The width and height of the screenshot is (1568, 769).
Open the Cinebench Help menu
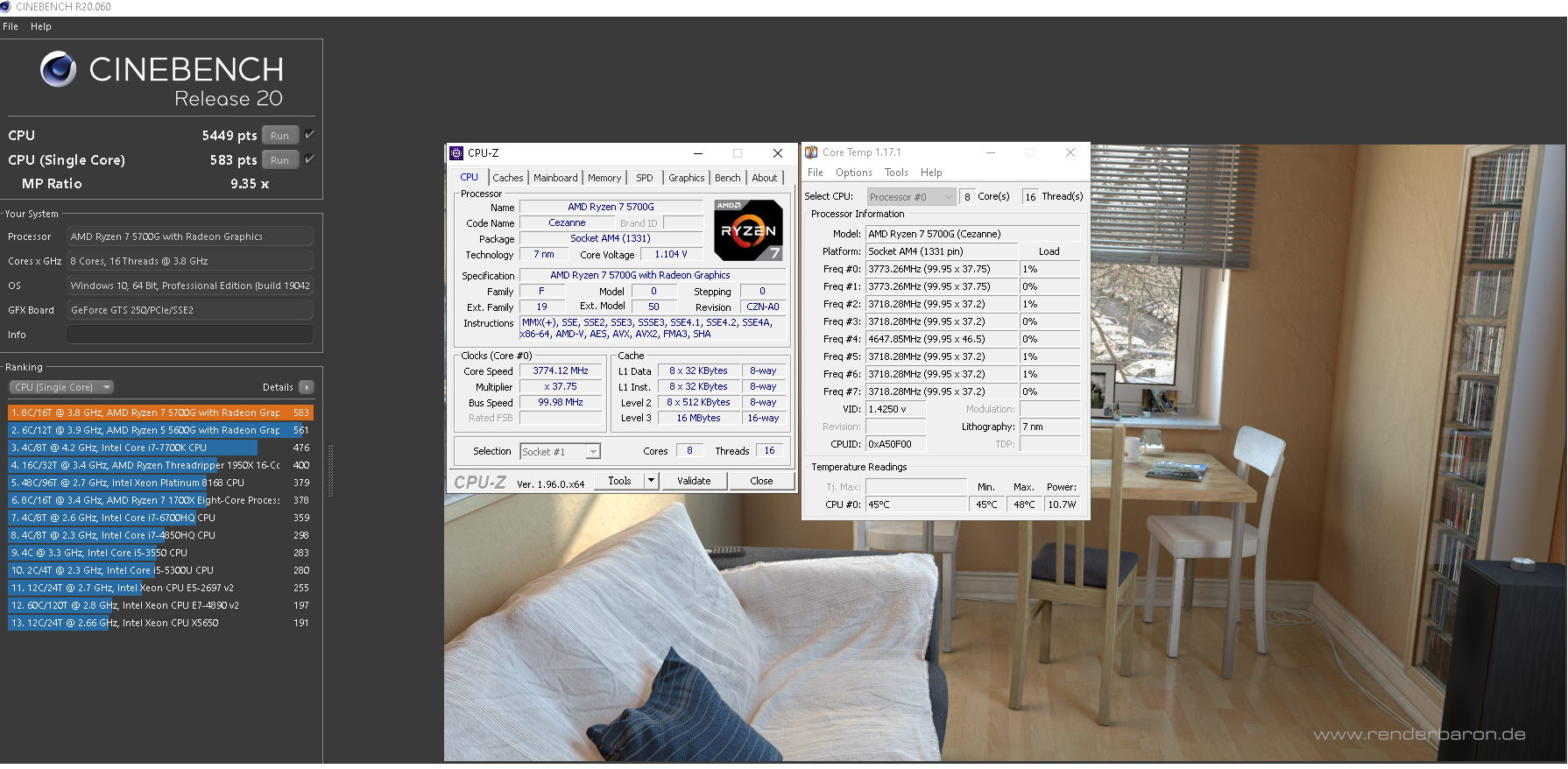pos(41,26)
